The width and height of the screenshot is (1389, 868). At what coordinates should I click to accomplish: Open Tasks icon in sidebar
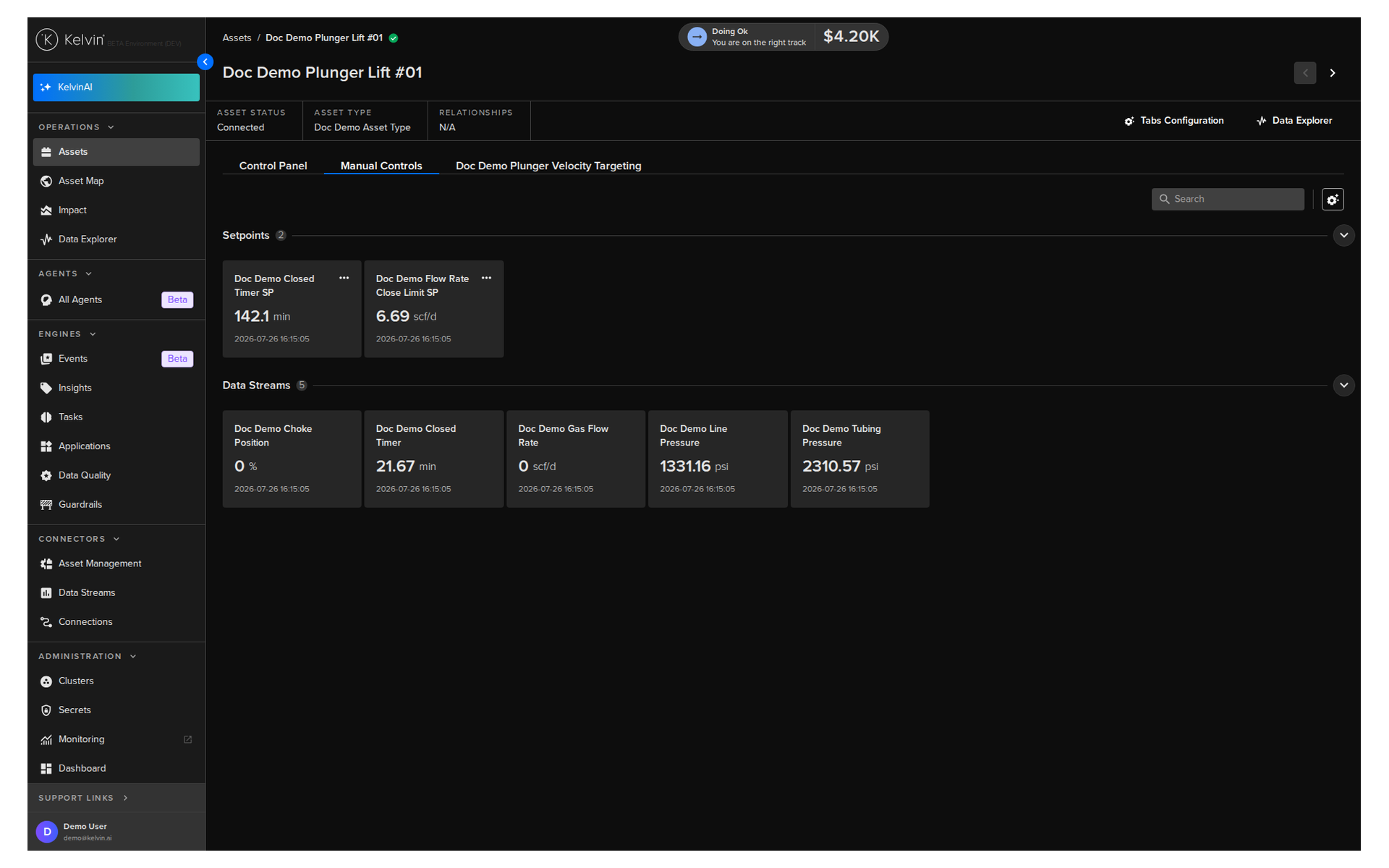(x=46, y=417)
